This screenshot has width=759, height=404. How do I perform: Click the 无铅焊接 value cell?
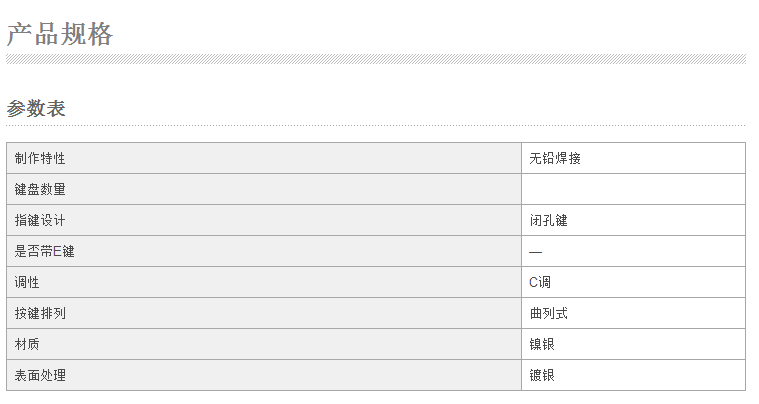coord(633,158)
